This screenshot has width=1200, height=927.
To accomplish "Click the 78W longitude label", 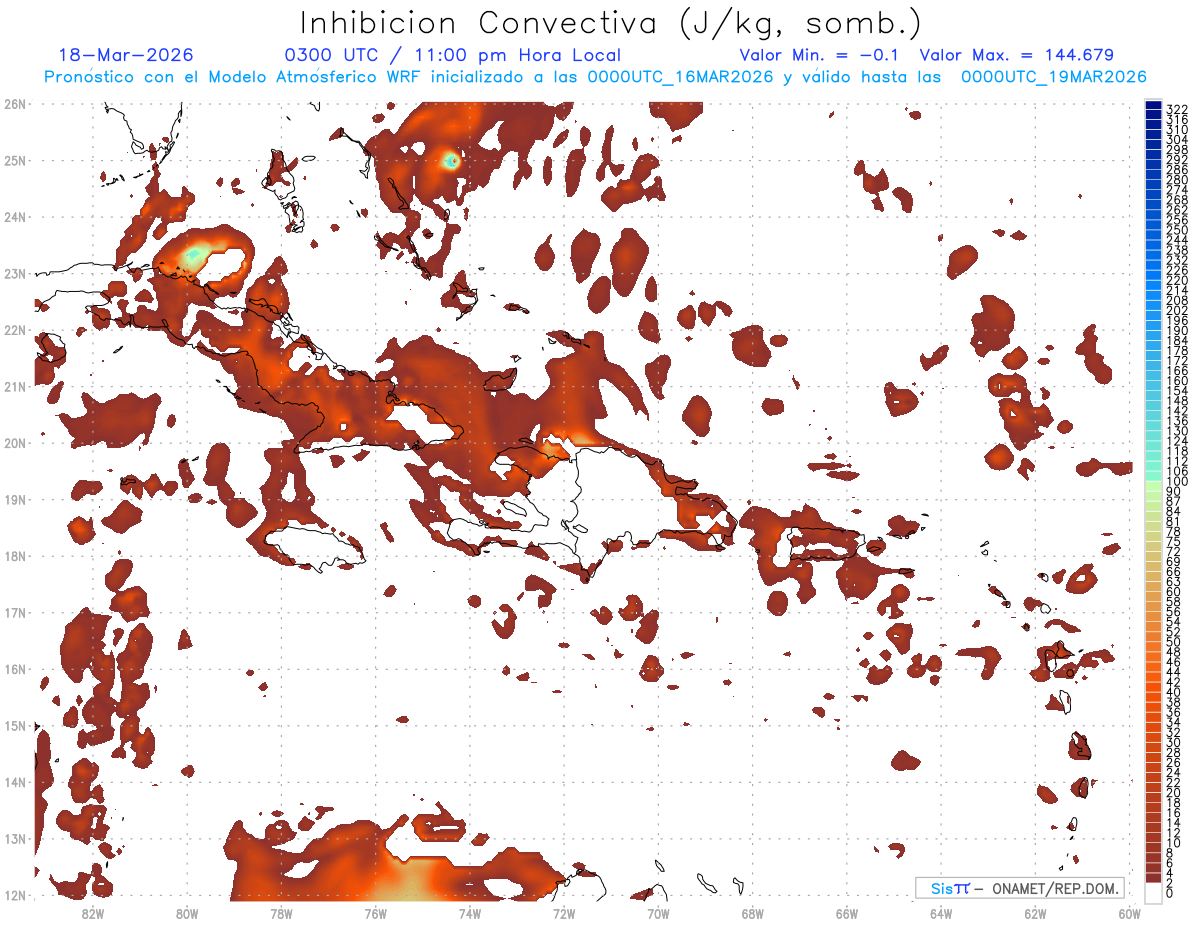I will coord(281,914).
